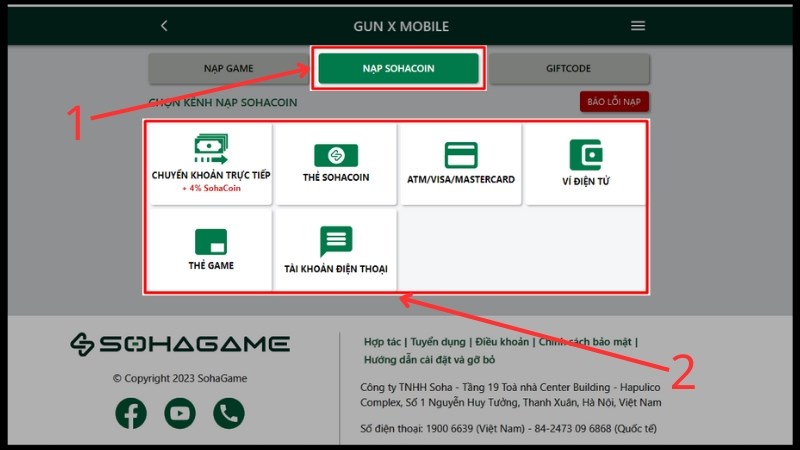The width and height of the screenshot is (800, 450).
Task: Click the CHỌN KÊNH NẠP SOHACOIN heading
Action: click(x=223, y=103)
